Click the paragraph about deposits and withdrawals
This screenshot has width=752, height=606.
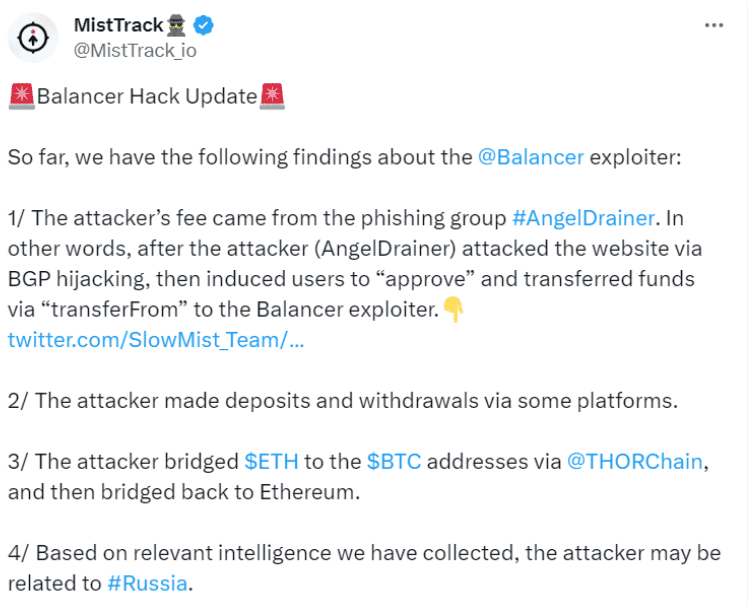point(342,401)
